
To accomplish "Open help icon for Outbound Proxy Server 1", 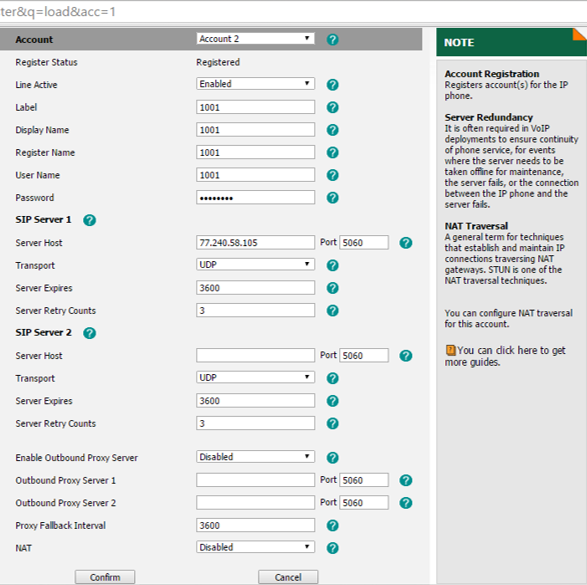I will pos(406,480).
